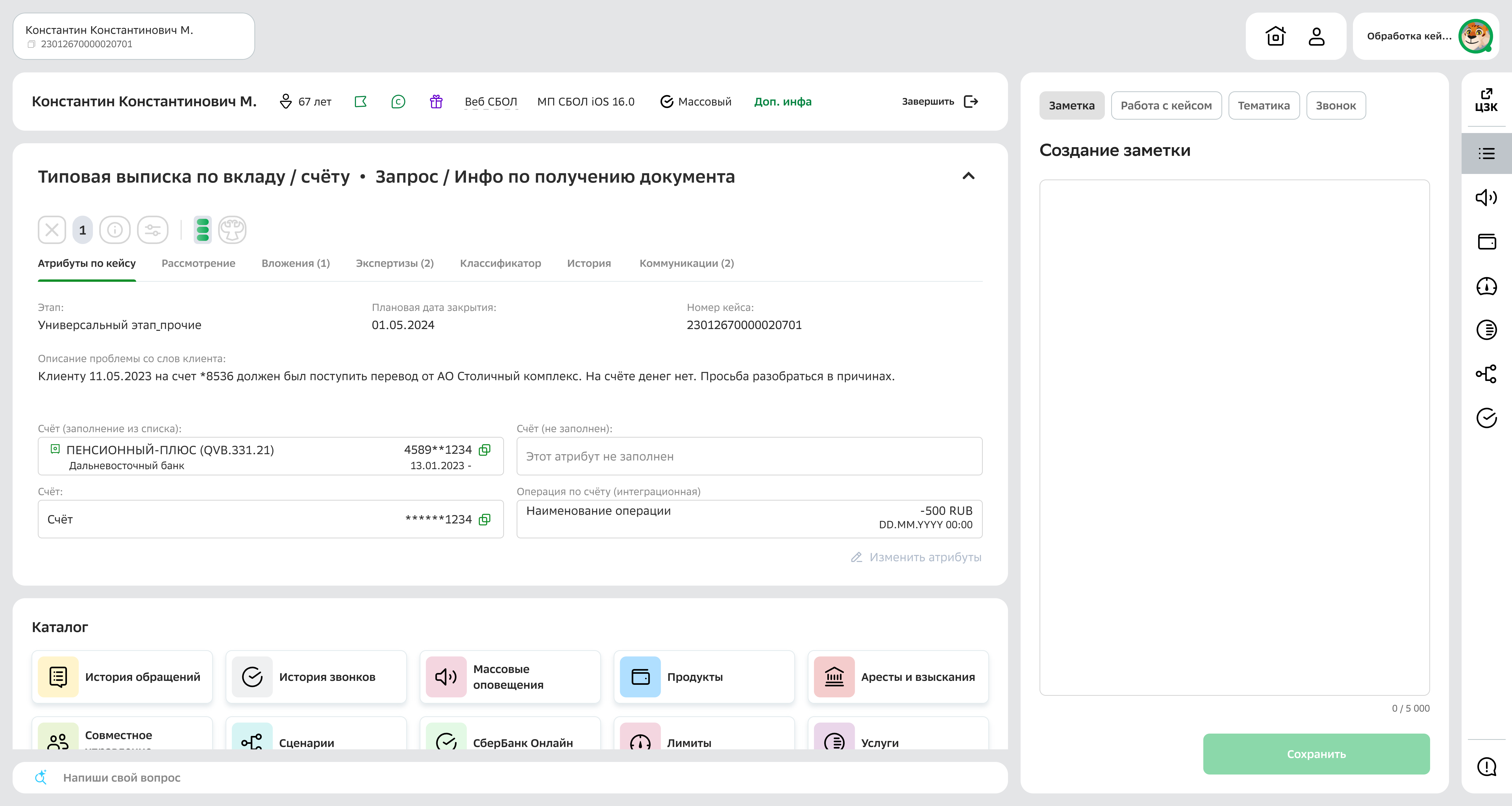Select the Заметка toggle button

click(1071, 105)
